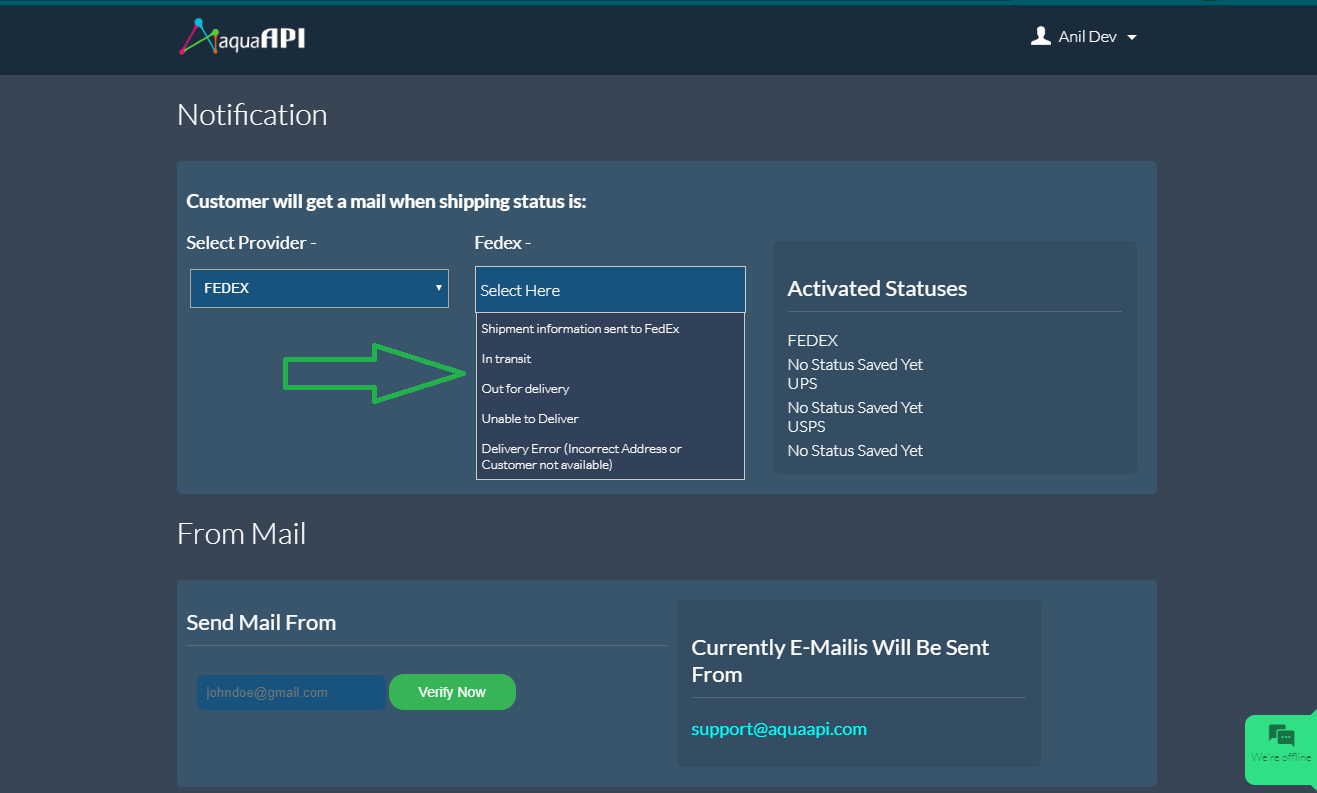Viewport: 1317px width, 793px height.
Task: Click the 'UPS' entry under Activated Statuses
Action: click(x=802, y=384)
